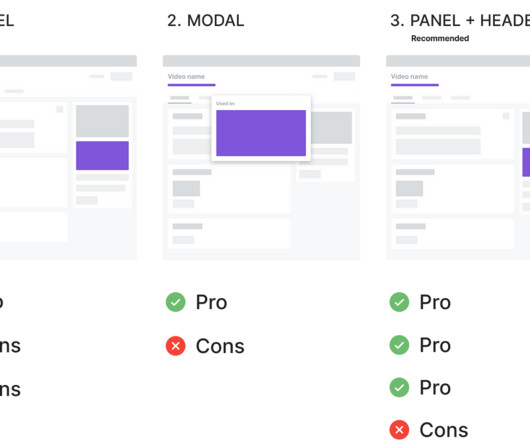Click the purple strip in Panel + Header mockup

526,162
